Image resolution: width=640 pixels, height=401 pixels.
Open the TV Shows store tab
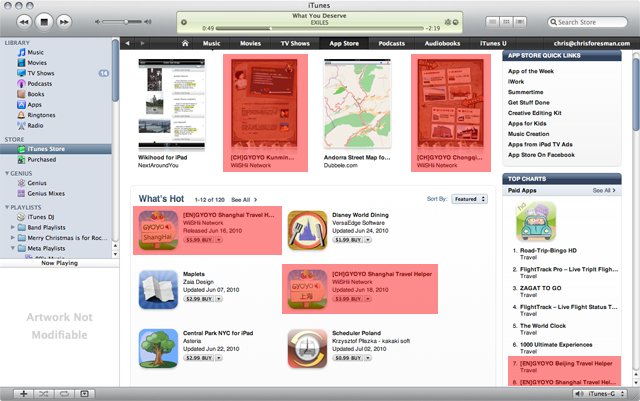pos(295,43)
